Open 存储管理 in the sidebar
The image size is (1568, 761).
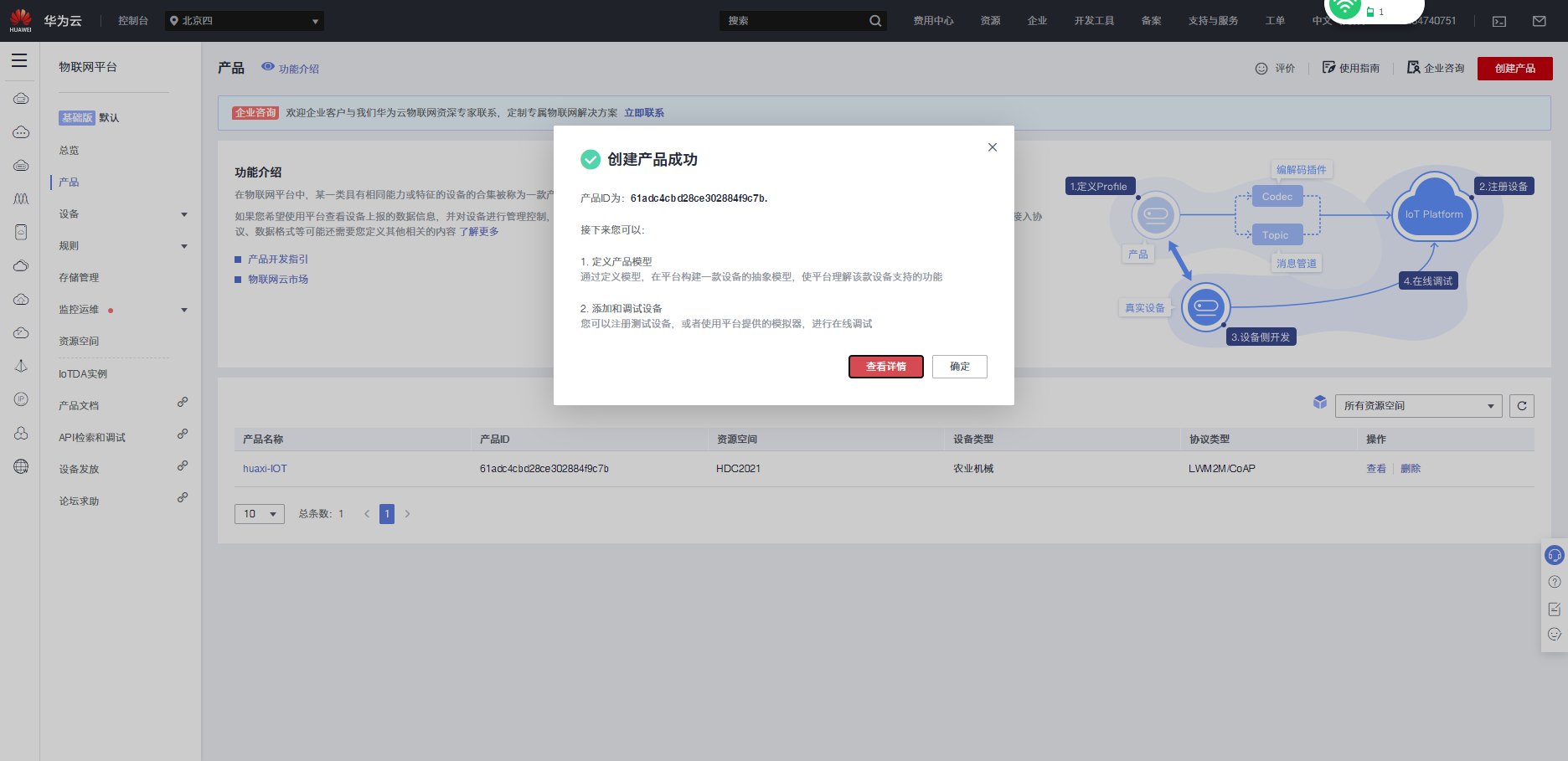click(x=79, y=278)
